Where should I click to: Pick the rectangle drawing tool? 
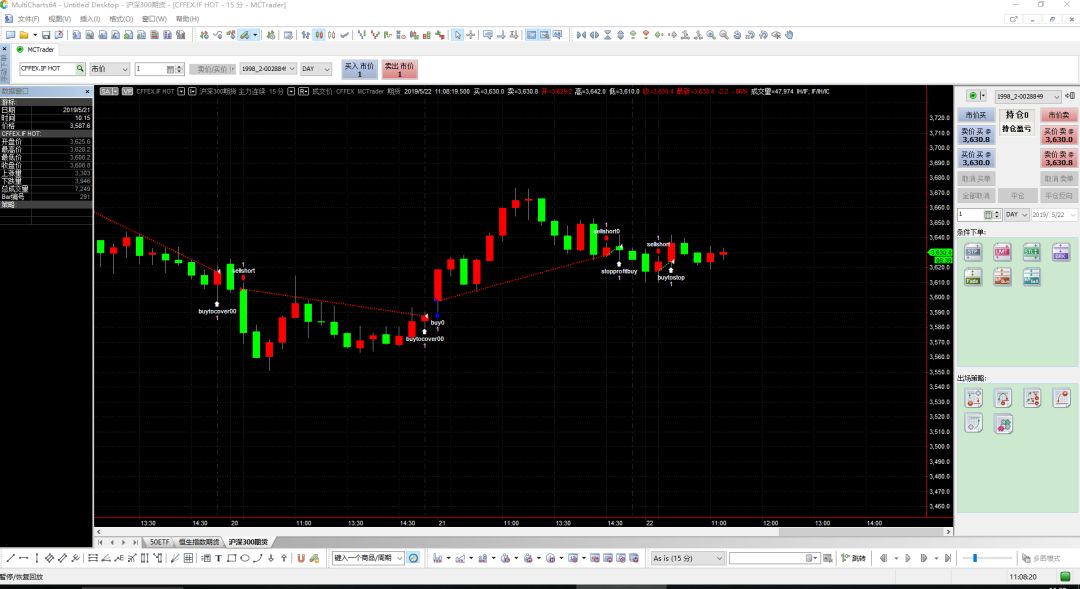pos(231,558)
